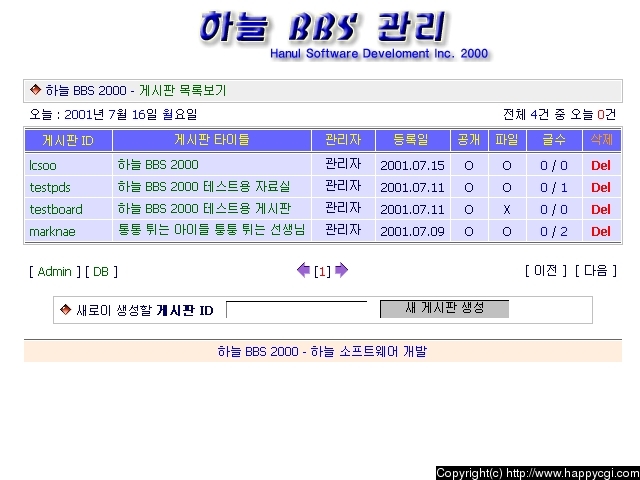The height and width of the screenshot is (480, 640).
Task: Click the 등록일 column header
Action: [x=412, y=140]
